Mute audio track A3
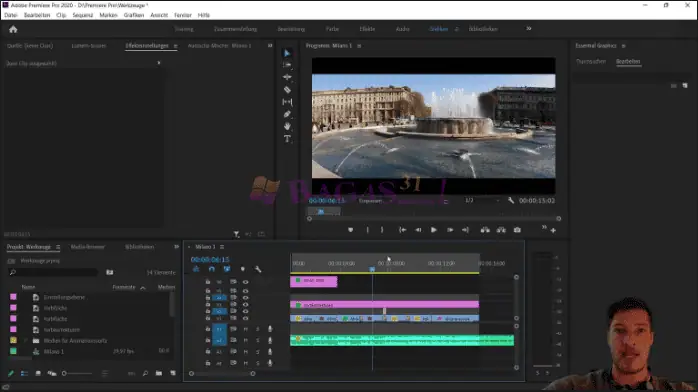The image size is (698, 392). (245, 352)
